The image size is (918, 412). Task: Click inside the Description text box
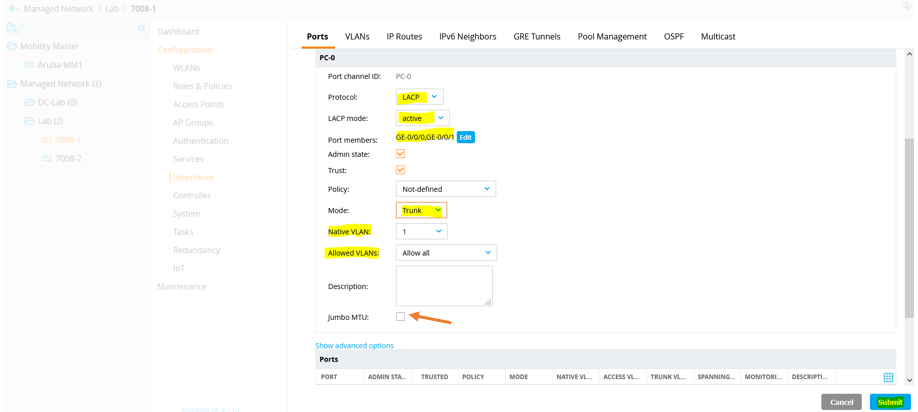[x=443, y=285]
